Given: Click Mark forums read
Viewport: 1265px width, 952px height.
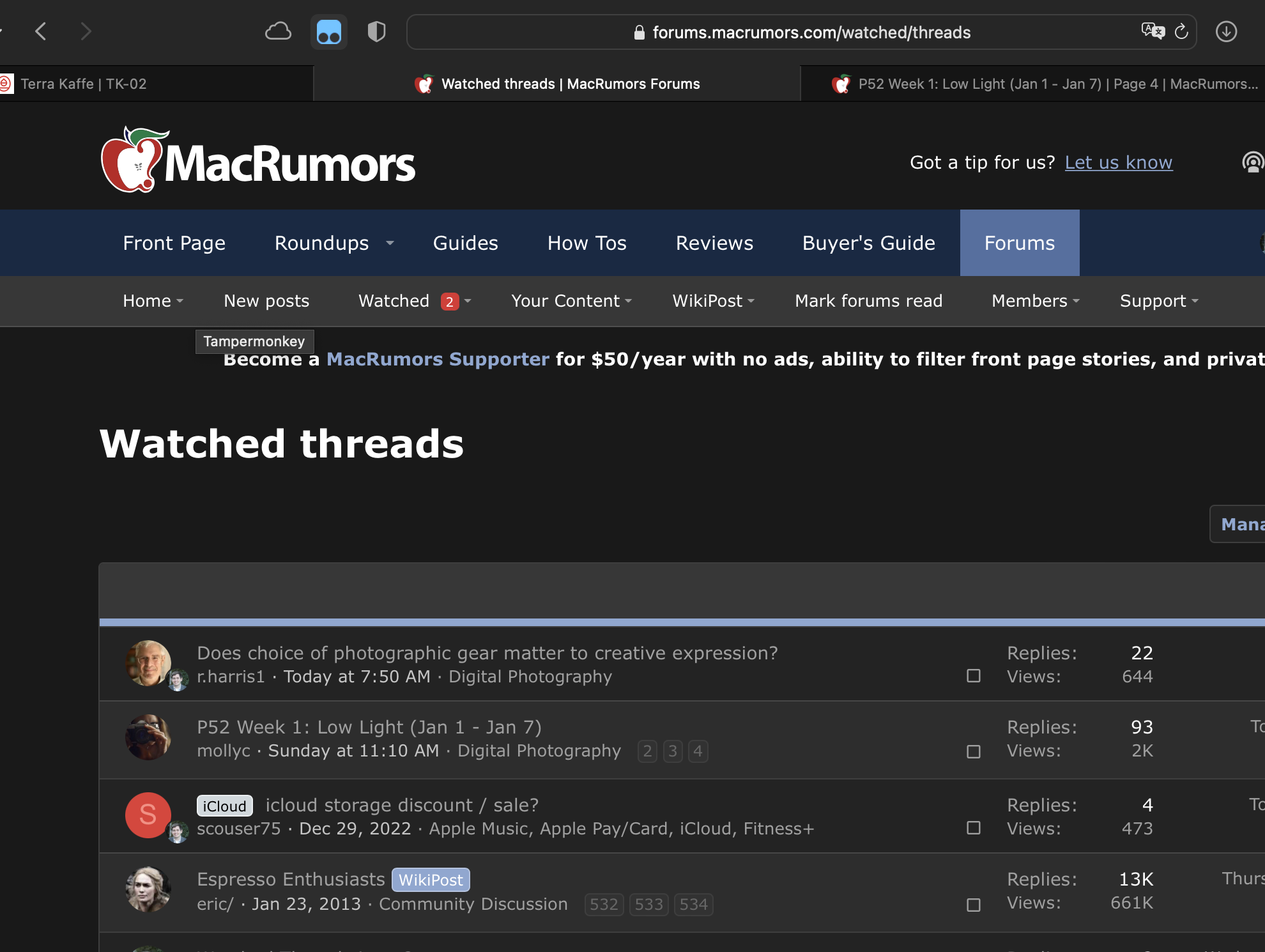Looking at the screenshot, I should (x=868, y=301).
